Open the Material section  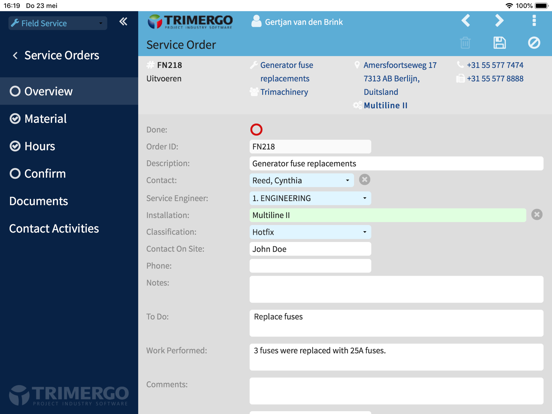tap(69, 119)
